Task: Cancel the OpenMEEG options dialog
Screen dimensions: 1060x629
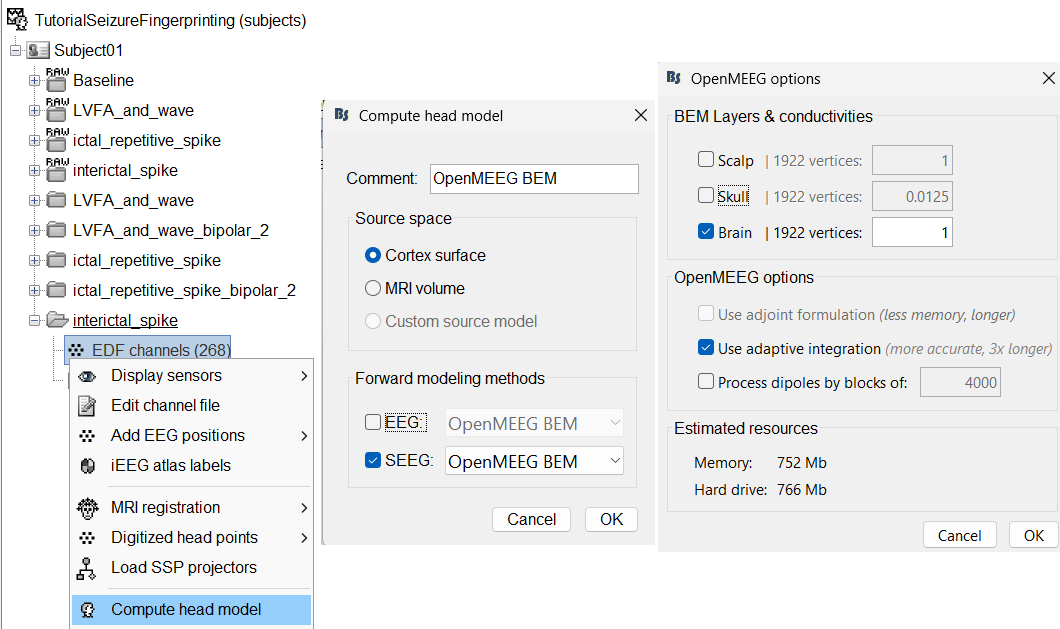Action: [959, 535]
